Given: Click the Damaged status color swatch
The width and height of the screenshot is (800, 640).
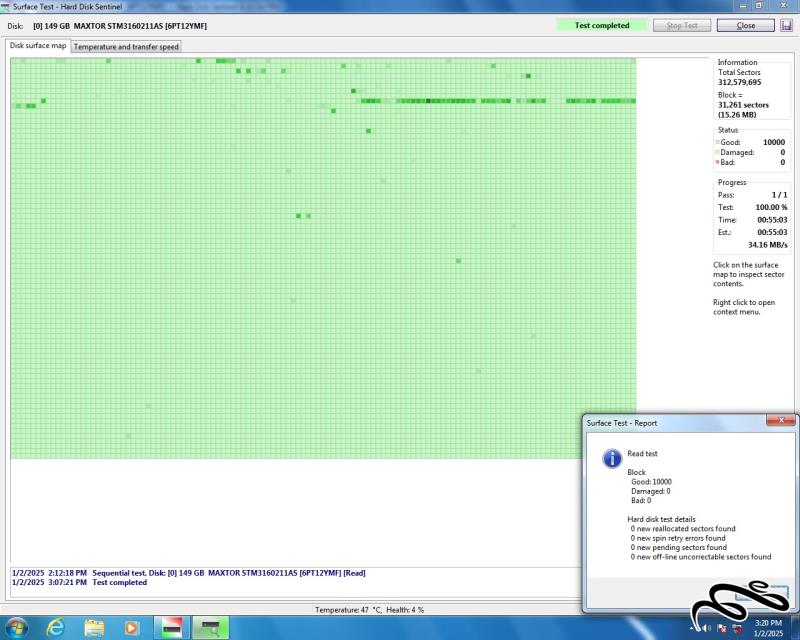Looking at the screenshot, I should (717, 153).
